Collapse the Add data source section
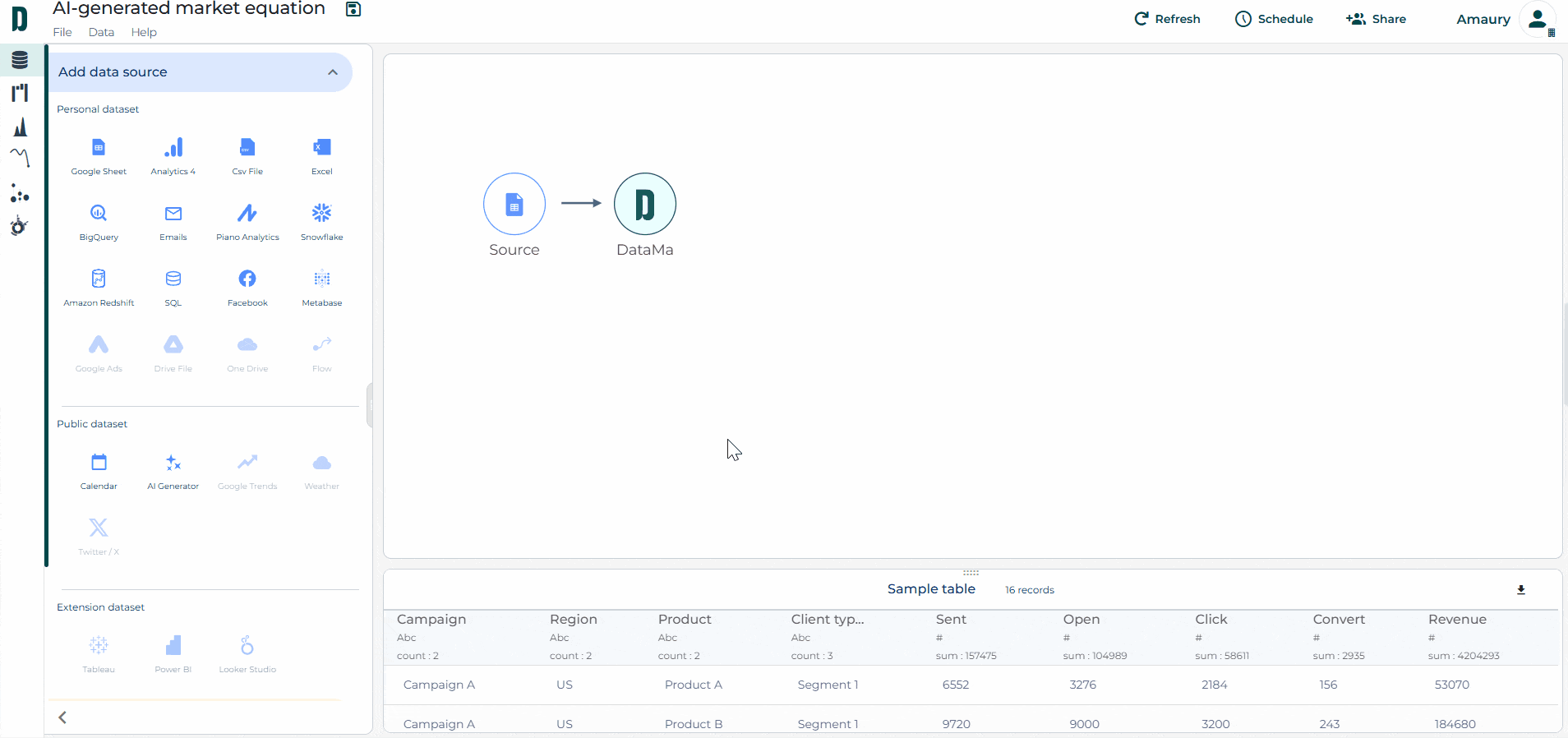The image size is (1568, 738). [333, 72]
